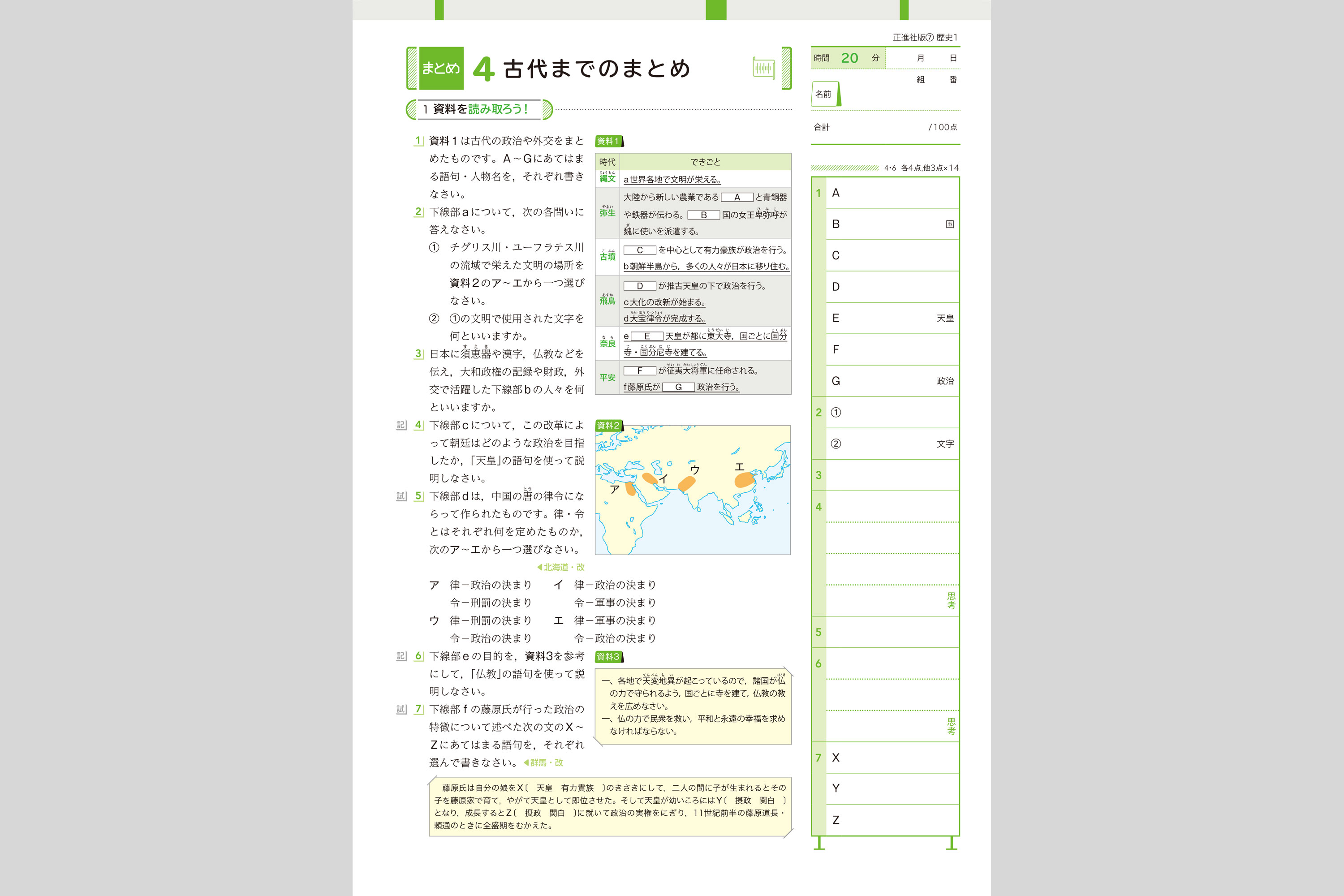Click the time value '20' in the 時間 box
The height and width of the screenshot is (896, 1344).
pyautogui.click(x=849, y=58)
